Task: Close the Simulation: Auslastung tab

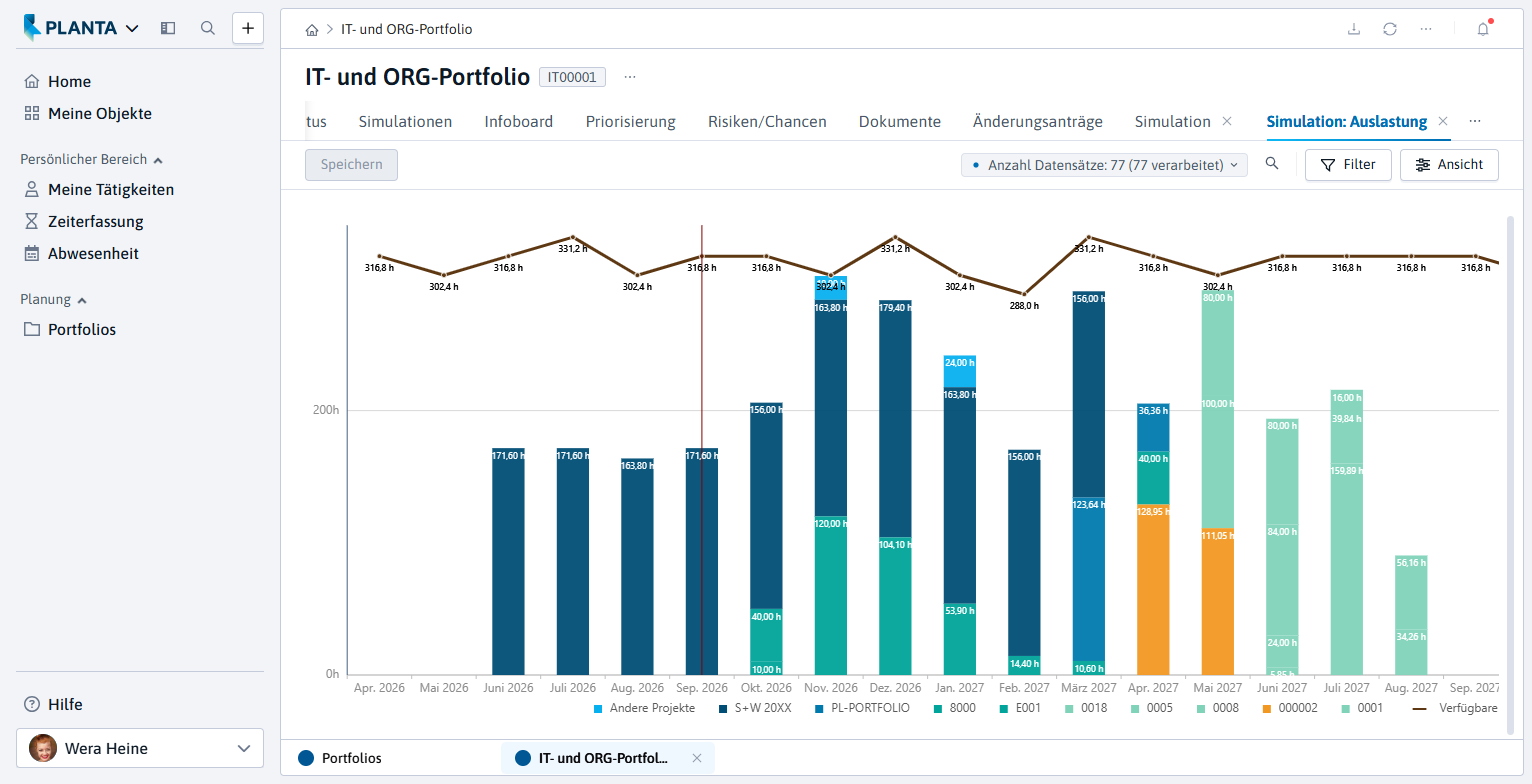Action: (1443, 121)
